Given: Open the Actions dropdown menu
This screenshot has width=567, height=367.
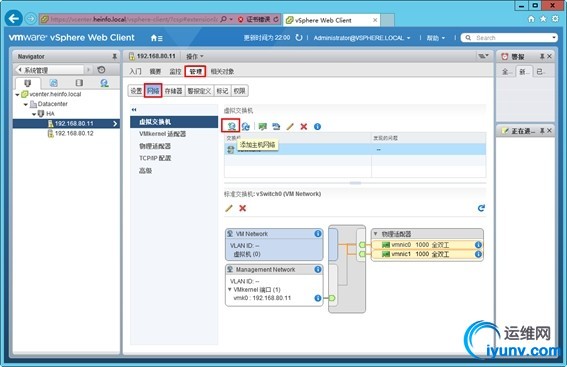Looking at the screenshot, I should 195,56.
